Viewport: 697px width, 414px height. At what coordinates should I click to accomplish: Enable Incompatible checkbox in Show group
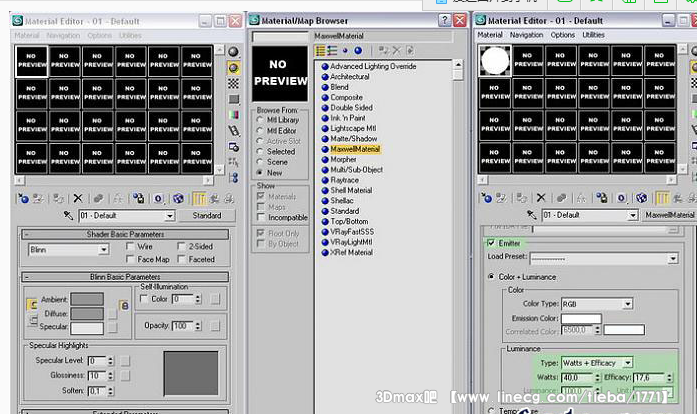pos(261,217)
